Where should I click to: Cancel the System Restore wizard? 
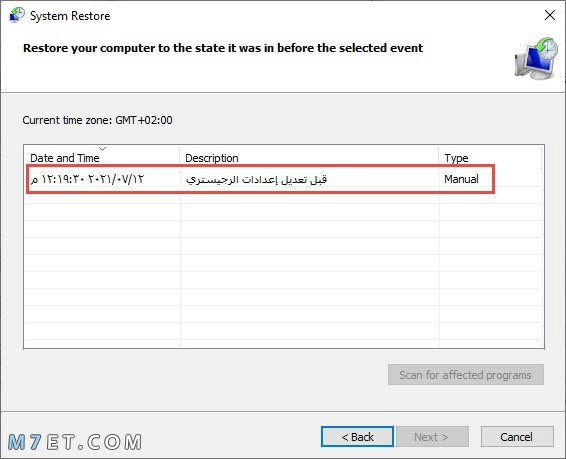(x=517, y=437)
